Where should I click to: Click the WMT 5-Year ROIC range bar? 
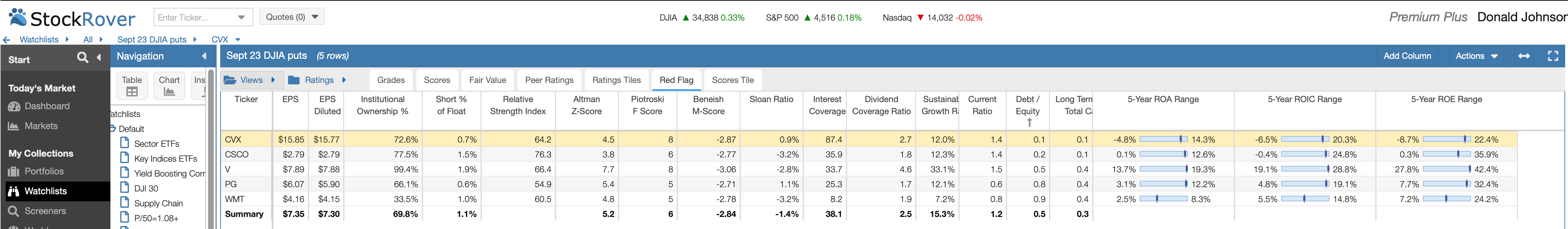pyautogui.click(x=1305, y=199)
